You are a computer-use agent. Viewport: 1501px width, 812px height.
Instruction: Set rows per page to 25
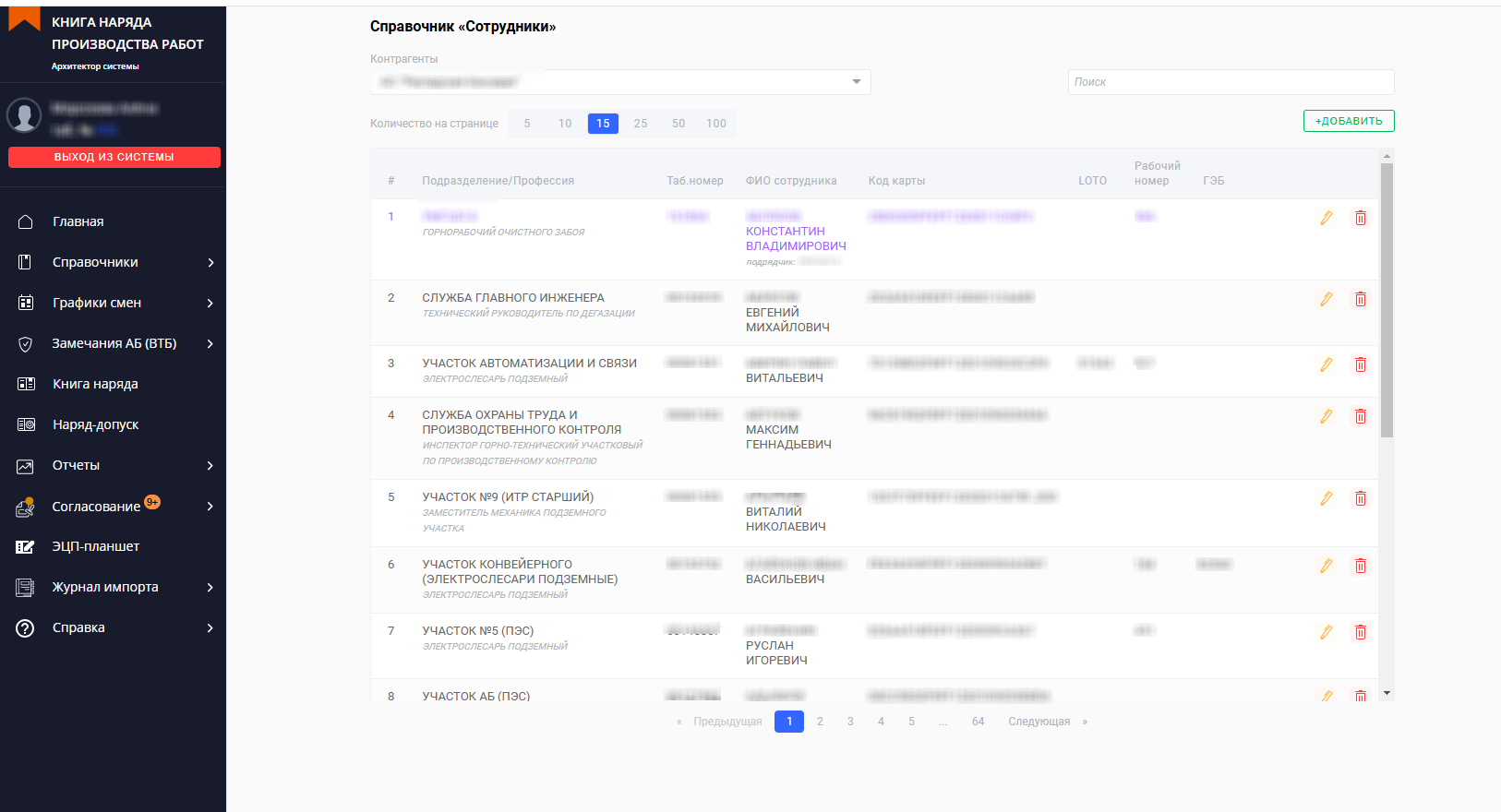click(x=641, y=124)
